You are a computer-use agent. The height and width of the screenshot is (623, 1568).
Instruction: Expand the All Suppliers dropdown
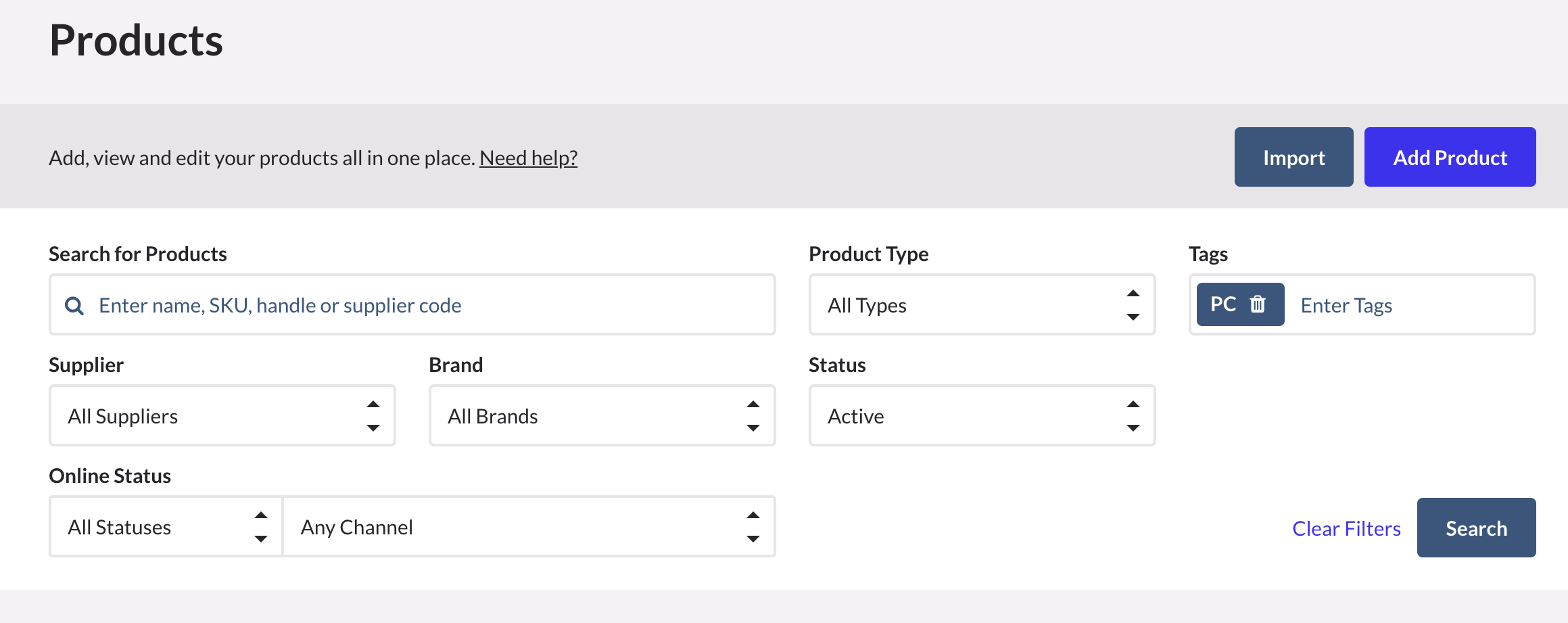click(x=222, y=416)
